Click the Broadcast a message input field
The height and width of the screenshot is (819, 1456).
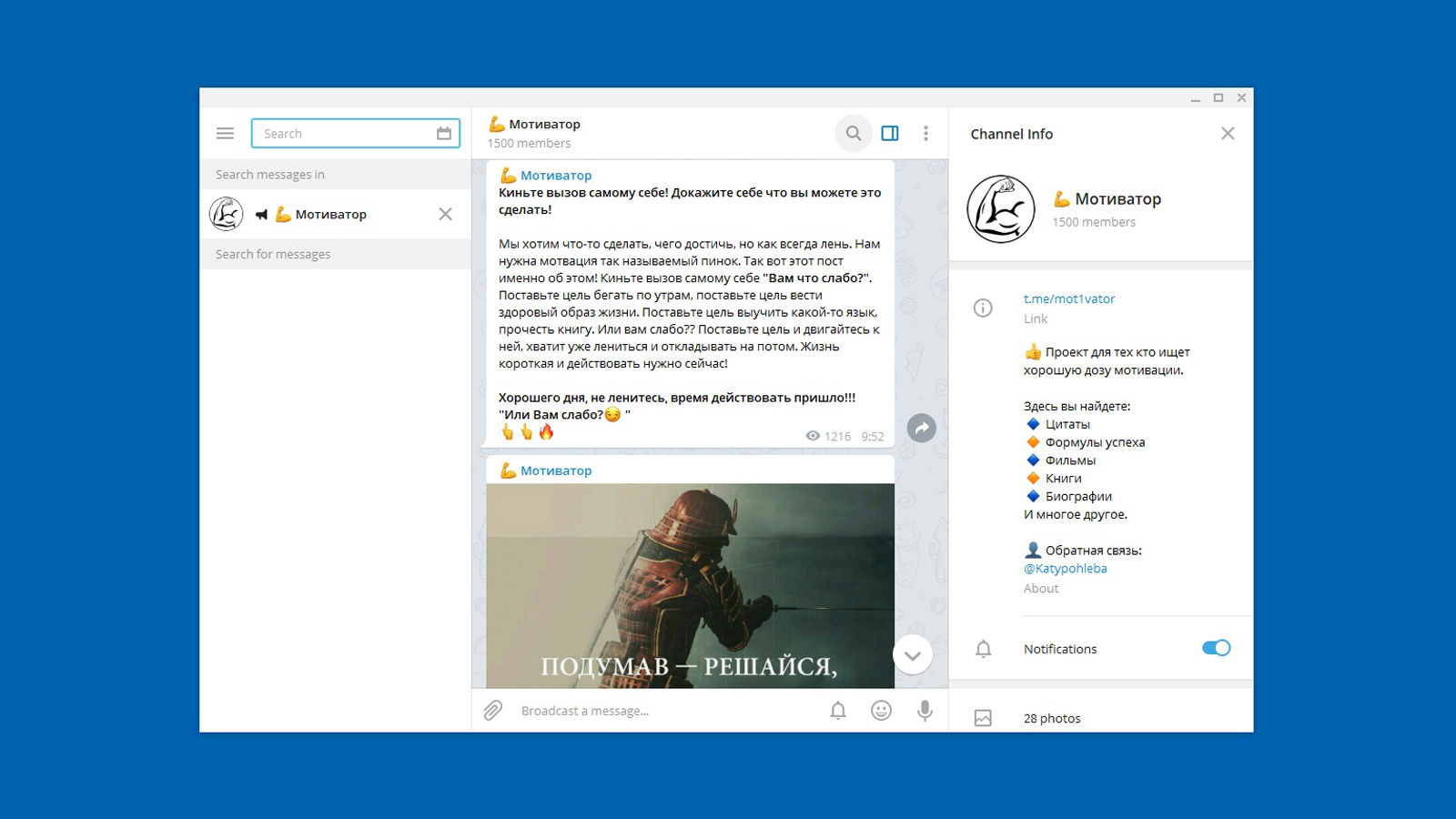pyautogui.click(x=637, y=711)
